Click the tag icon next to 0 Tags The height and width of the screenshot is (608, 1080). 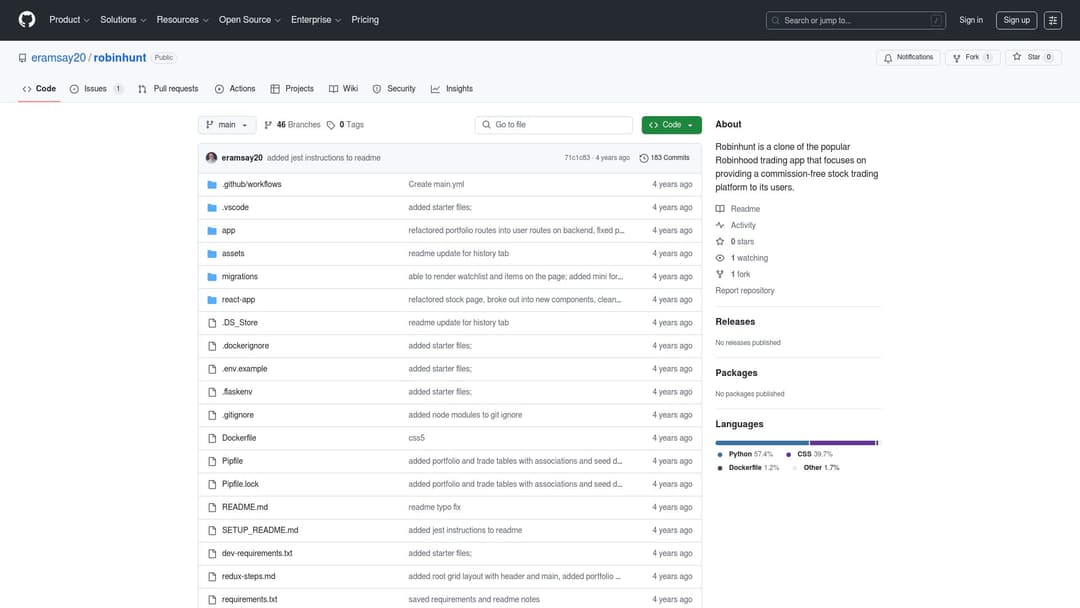(x=331, y=125)
